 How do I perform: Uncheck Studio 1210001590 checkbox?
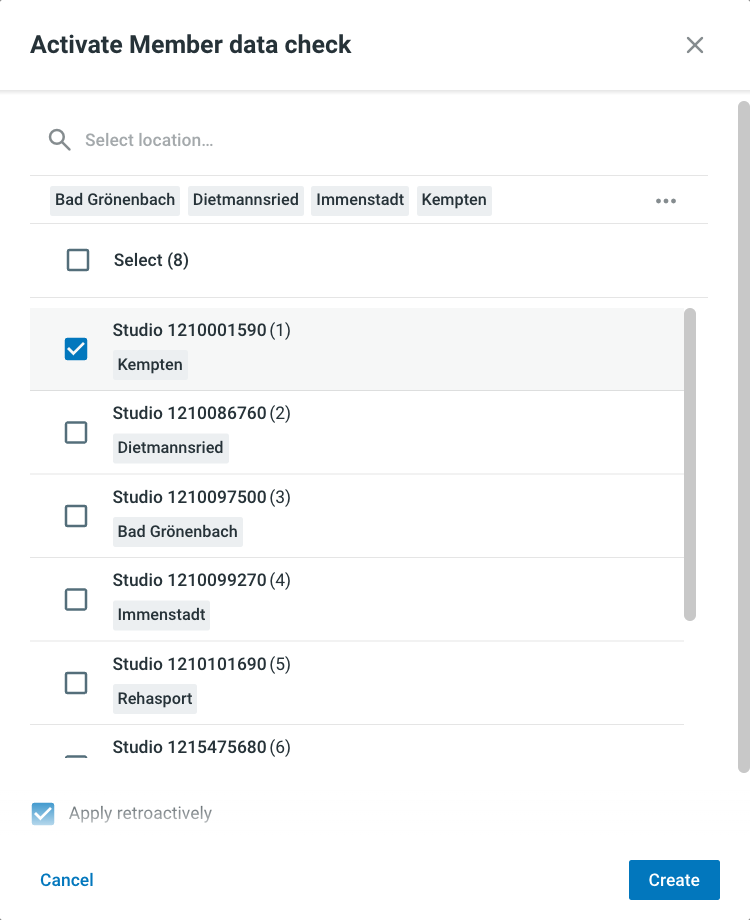click(76, 349)
